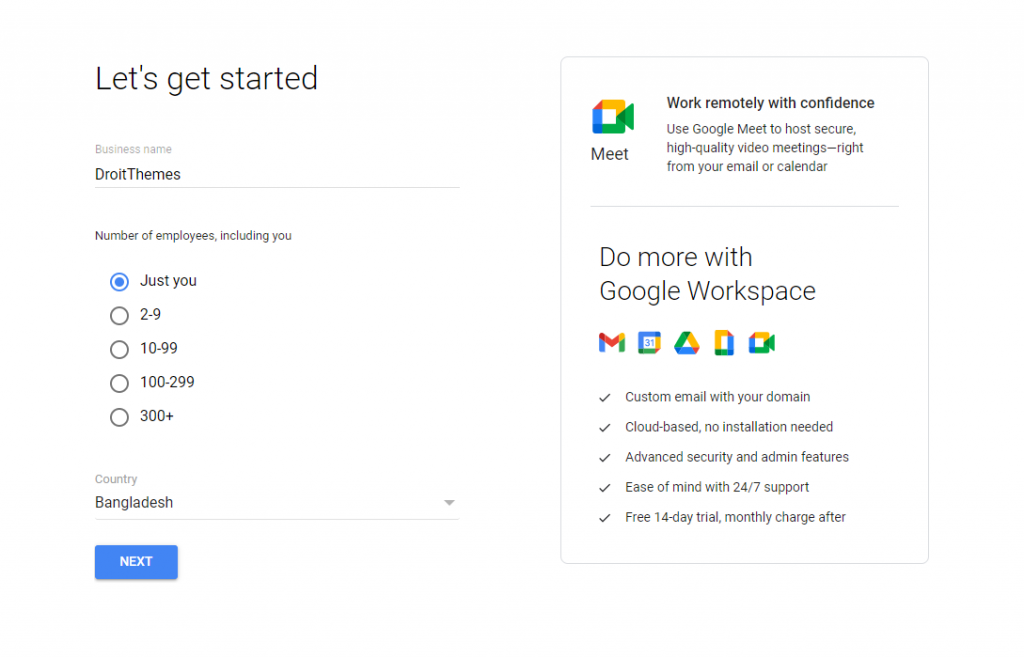1024x658 pixels.
Task: Pick the 100-299 employees option
Action: 119,383
